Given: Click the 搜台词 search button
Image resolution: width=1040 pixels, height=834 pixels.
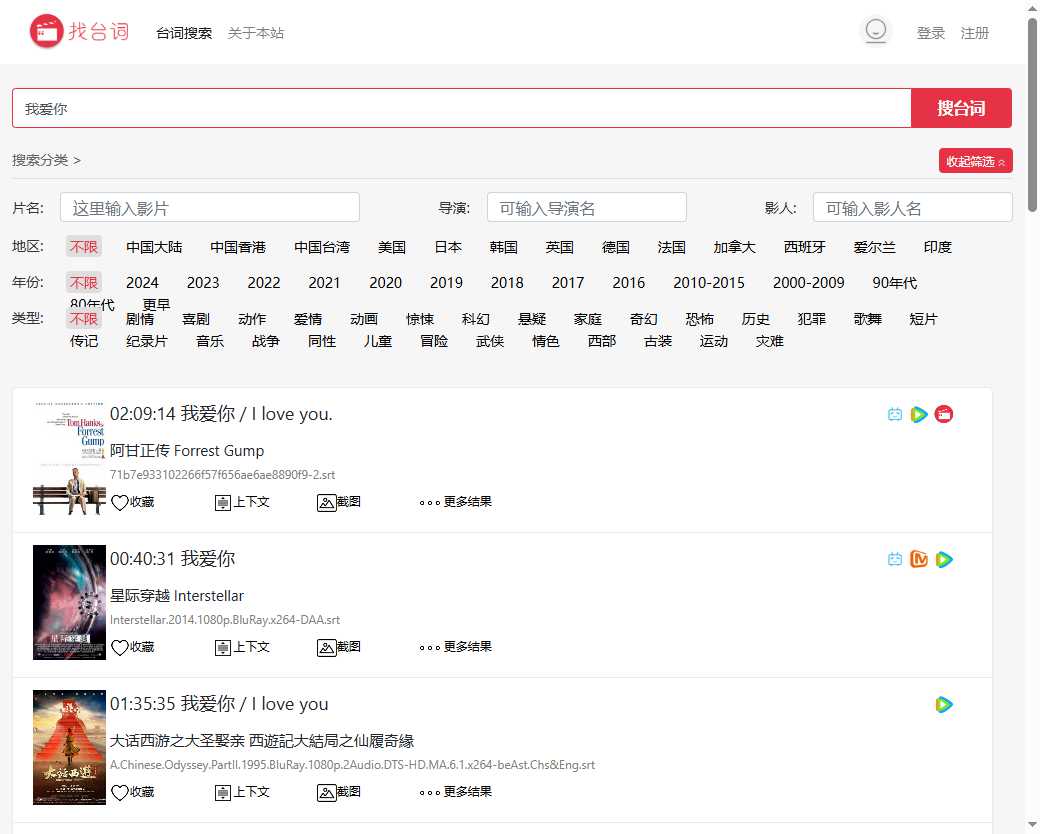Looking at the screenshot, I should [961, 108].
